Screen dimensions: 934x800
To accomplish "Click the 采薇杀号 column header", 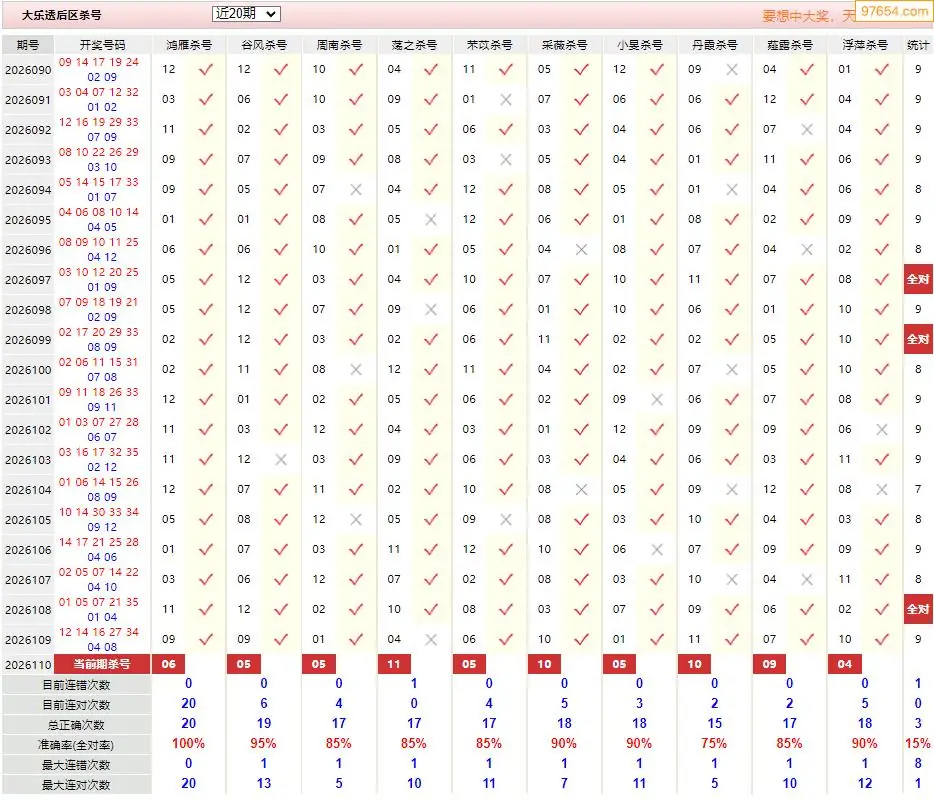I will coord(564,45).
